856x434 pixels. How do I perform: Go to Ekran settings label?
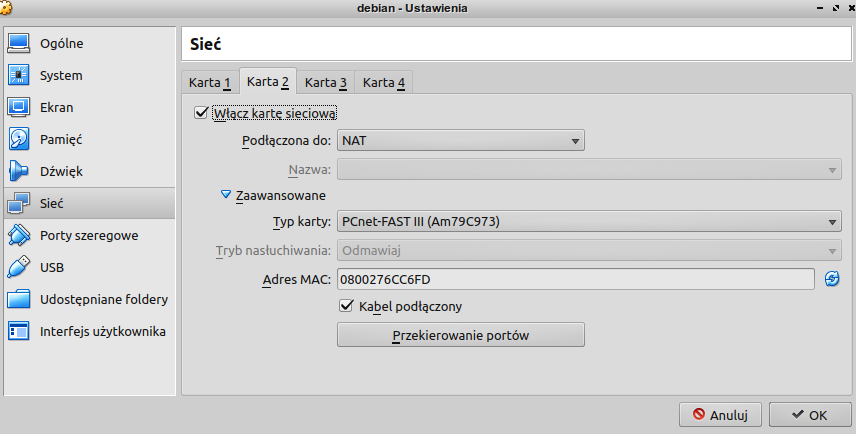click(x=56, y=107)
